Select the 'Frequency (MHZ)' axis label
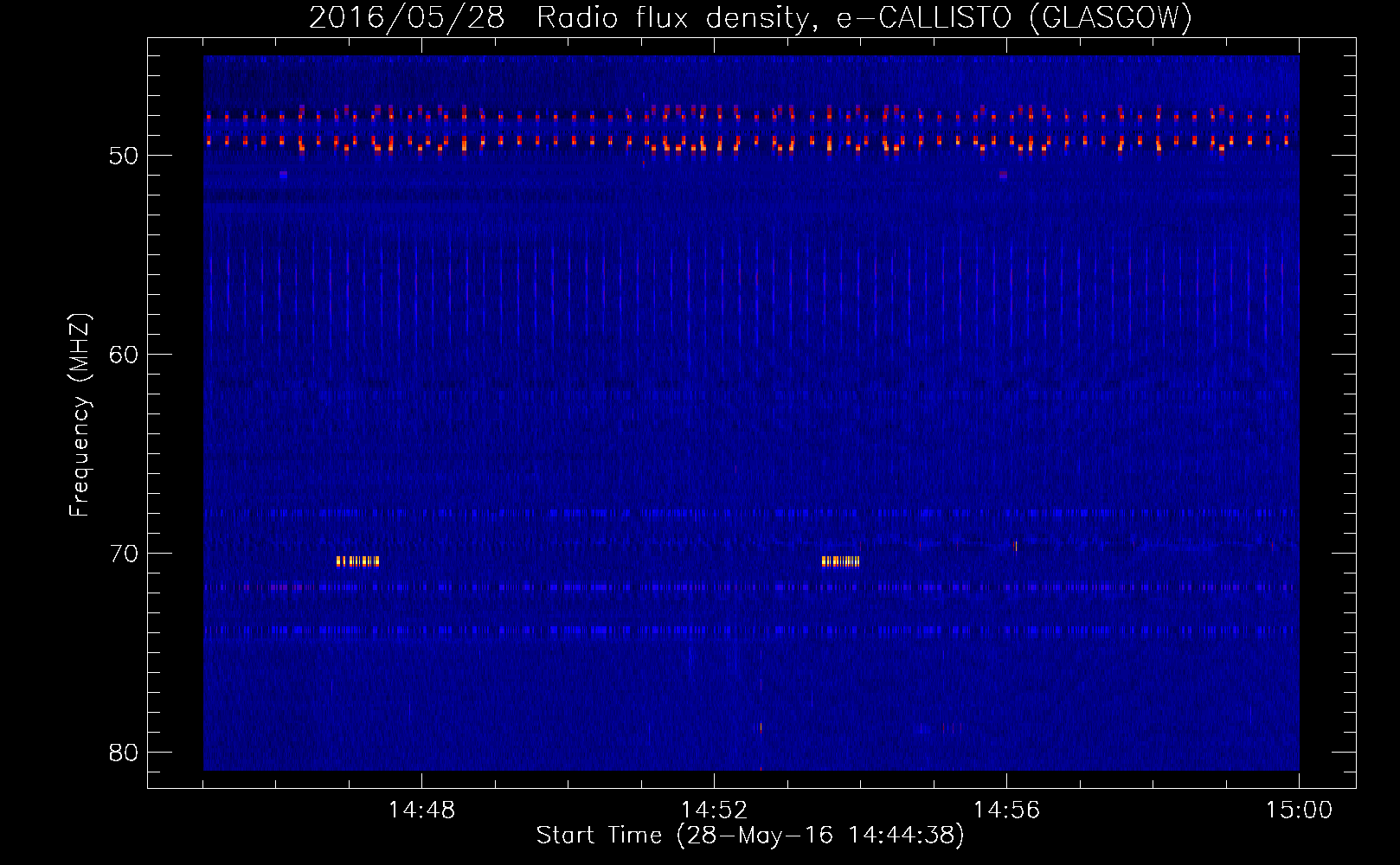This screenshot has width=1400, height=865. click(80, 415)
